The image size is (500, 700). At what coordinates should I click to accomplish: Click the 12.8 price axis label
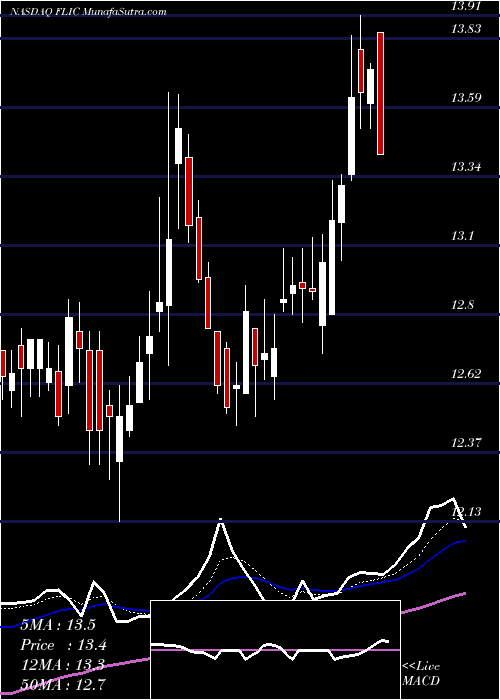(x=462, y=305)
